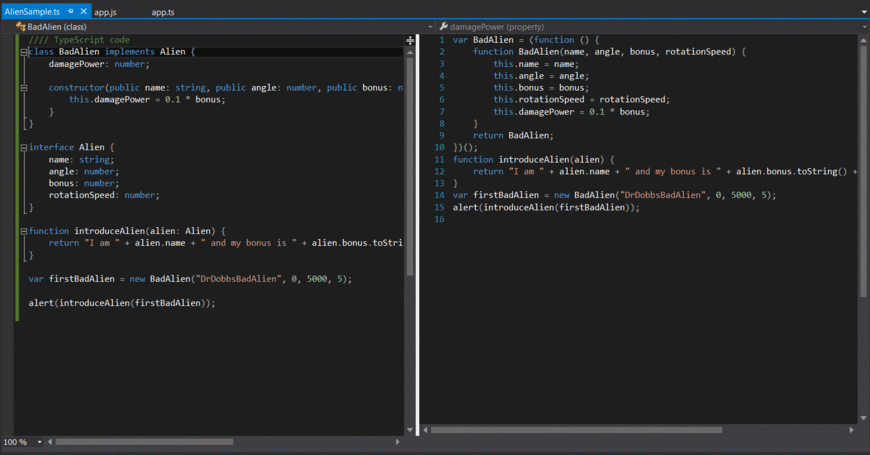Screen dimensions: 870x455
Task: Open the active documents list arrow
Action: (862, 12)
